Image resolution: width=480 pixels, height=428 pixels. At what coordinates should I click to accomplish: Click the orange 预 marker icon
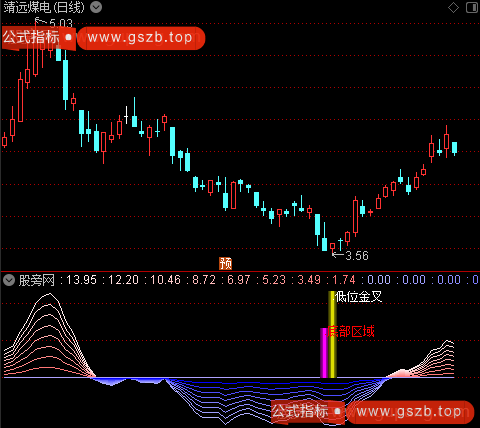point(226,264)
